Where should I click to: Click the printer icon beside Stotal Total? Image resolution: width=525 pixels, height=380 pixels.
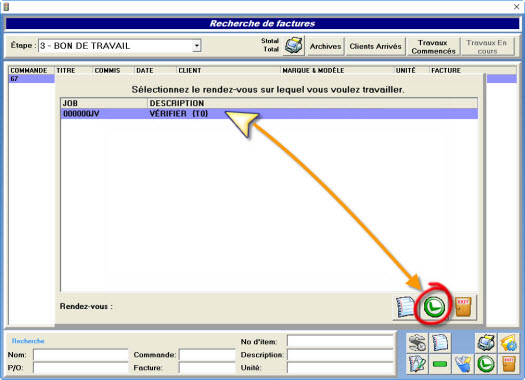tap(294, 46)
